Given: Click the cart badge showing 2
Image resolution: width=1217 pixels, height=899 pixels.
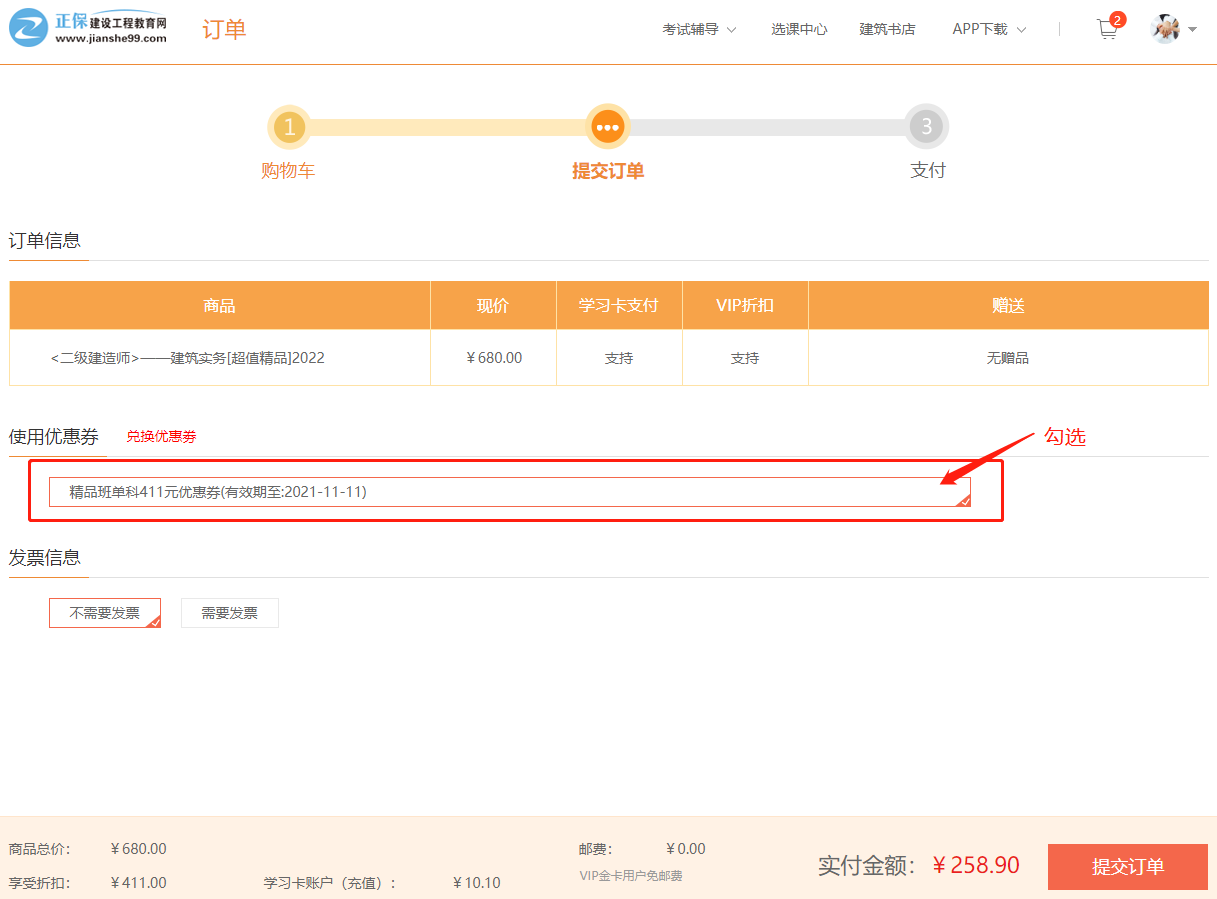Looking at the screenshot, I should 1117,18.
